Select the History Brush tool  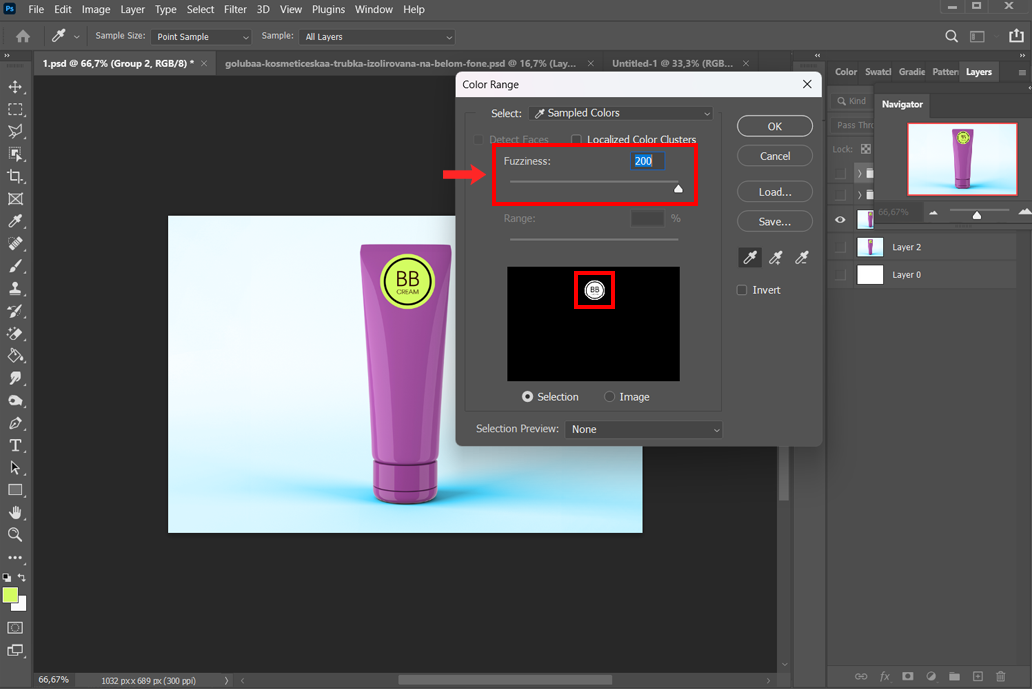[x=15, y=311]
